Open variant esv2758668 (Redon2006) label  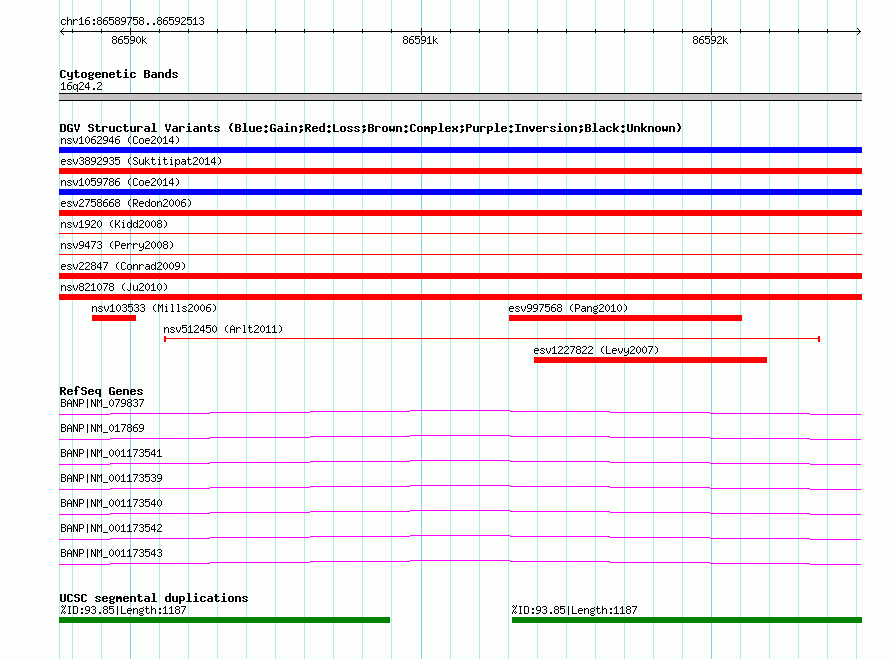coord(126,203)
